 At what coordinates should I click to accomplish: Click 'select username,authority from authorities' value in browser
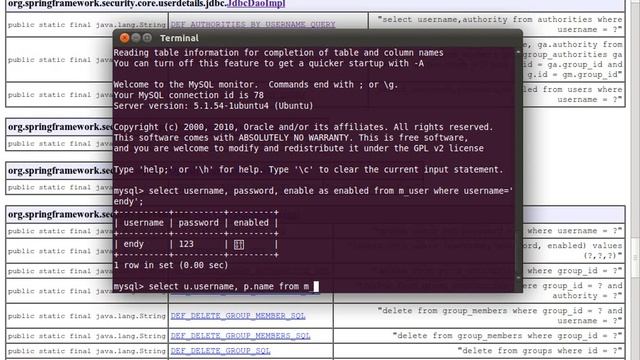(500, 24)
